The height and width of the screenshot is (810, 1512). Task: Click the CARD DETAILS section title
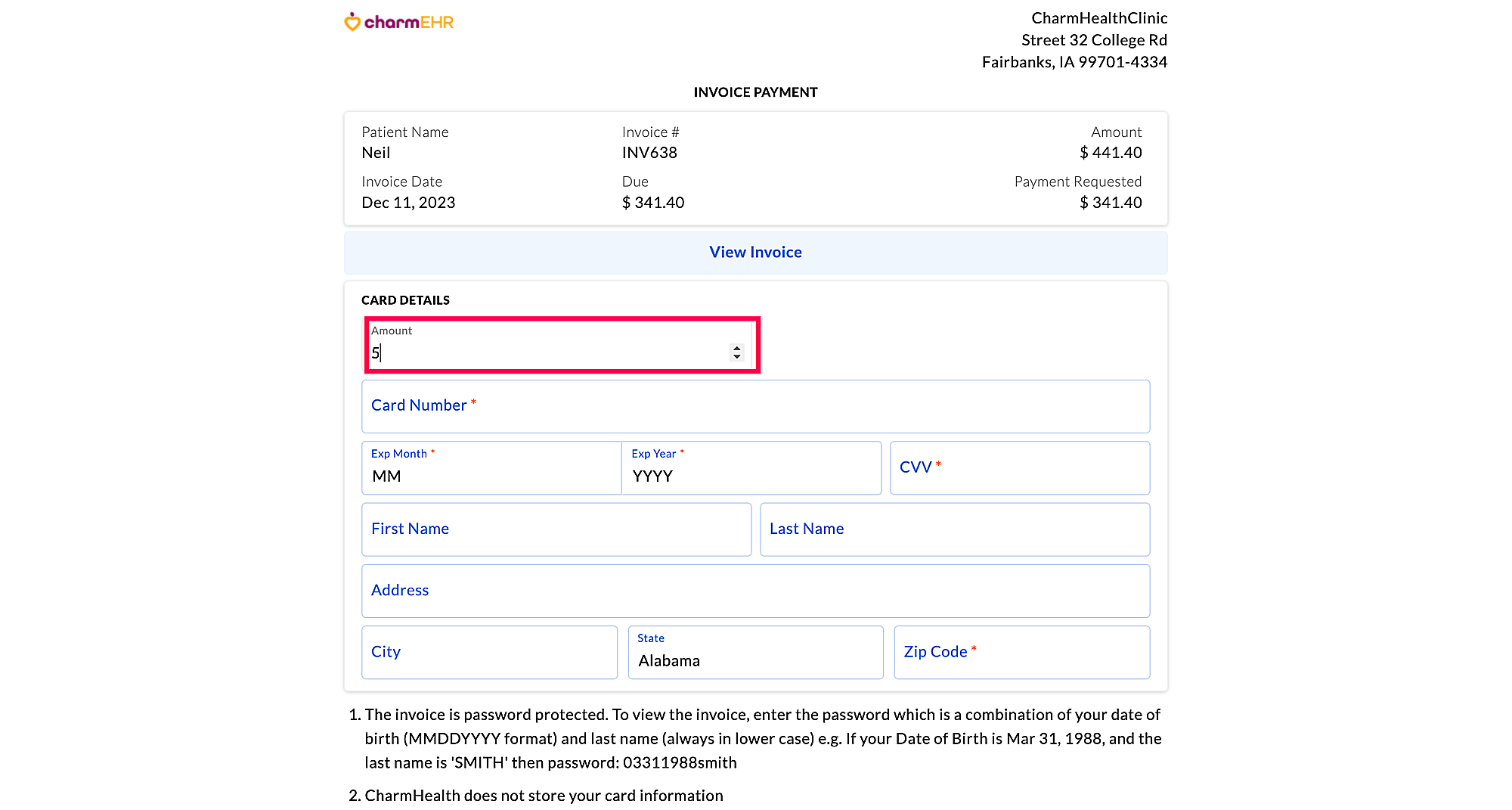click(x=405, y=299)
